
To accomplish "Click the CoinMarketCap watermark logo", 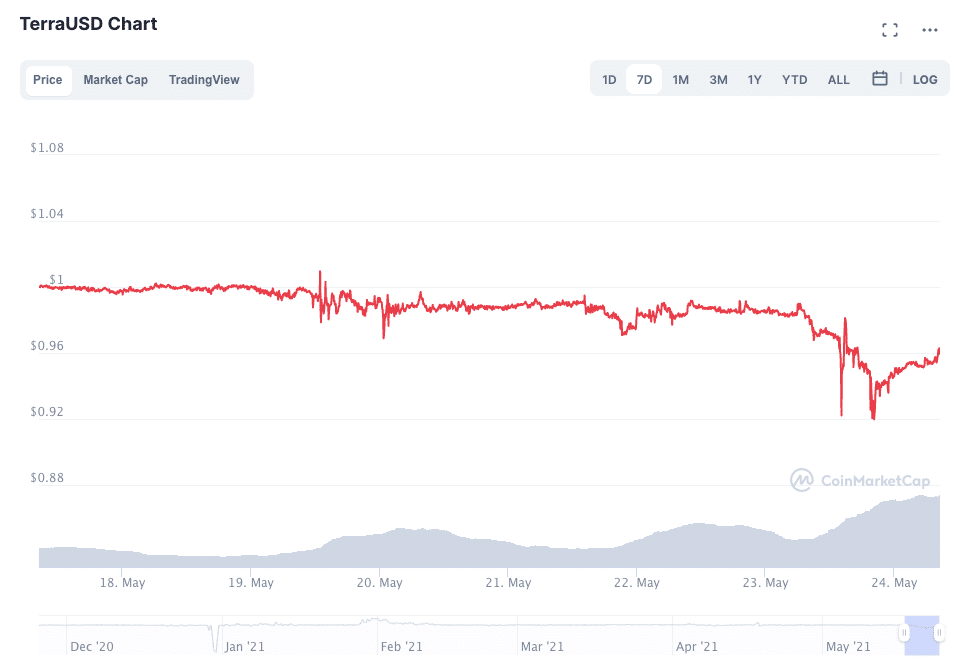I will coord(860,481).
